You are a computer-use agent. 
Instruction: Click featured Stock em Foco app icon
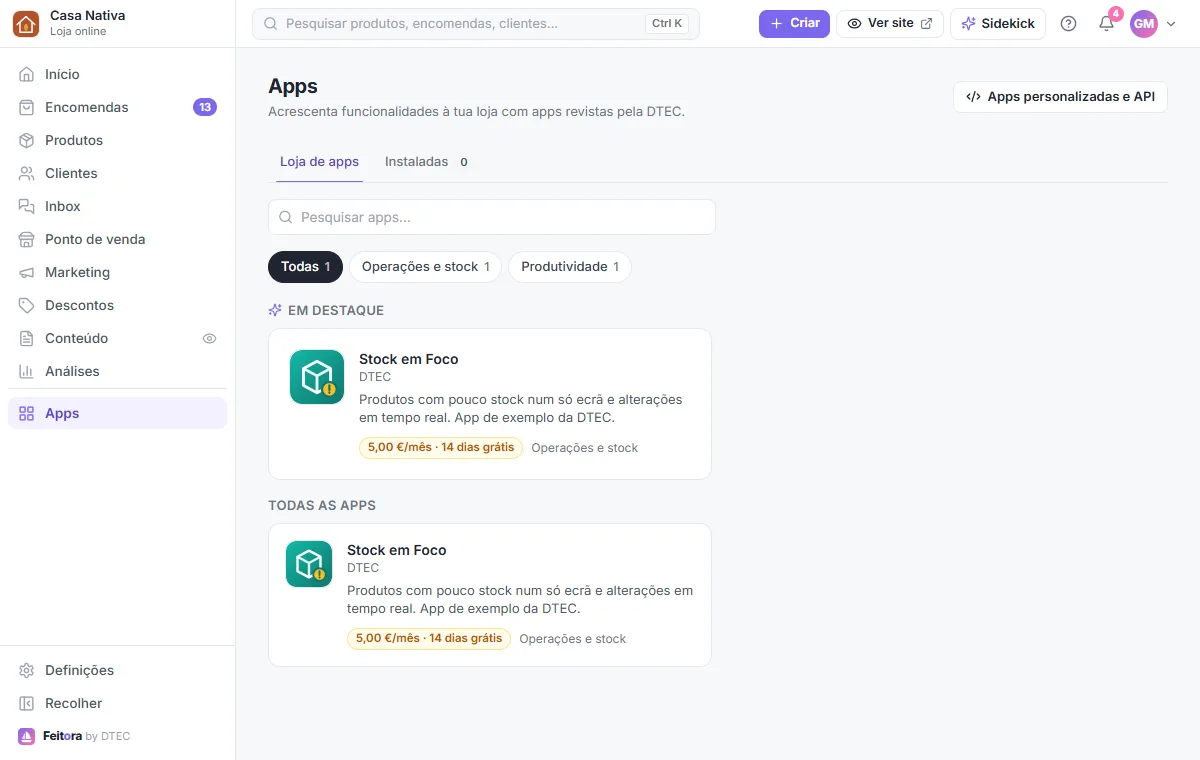coord(317,377)
